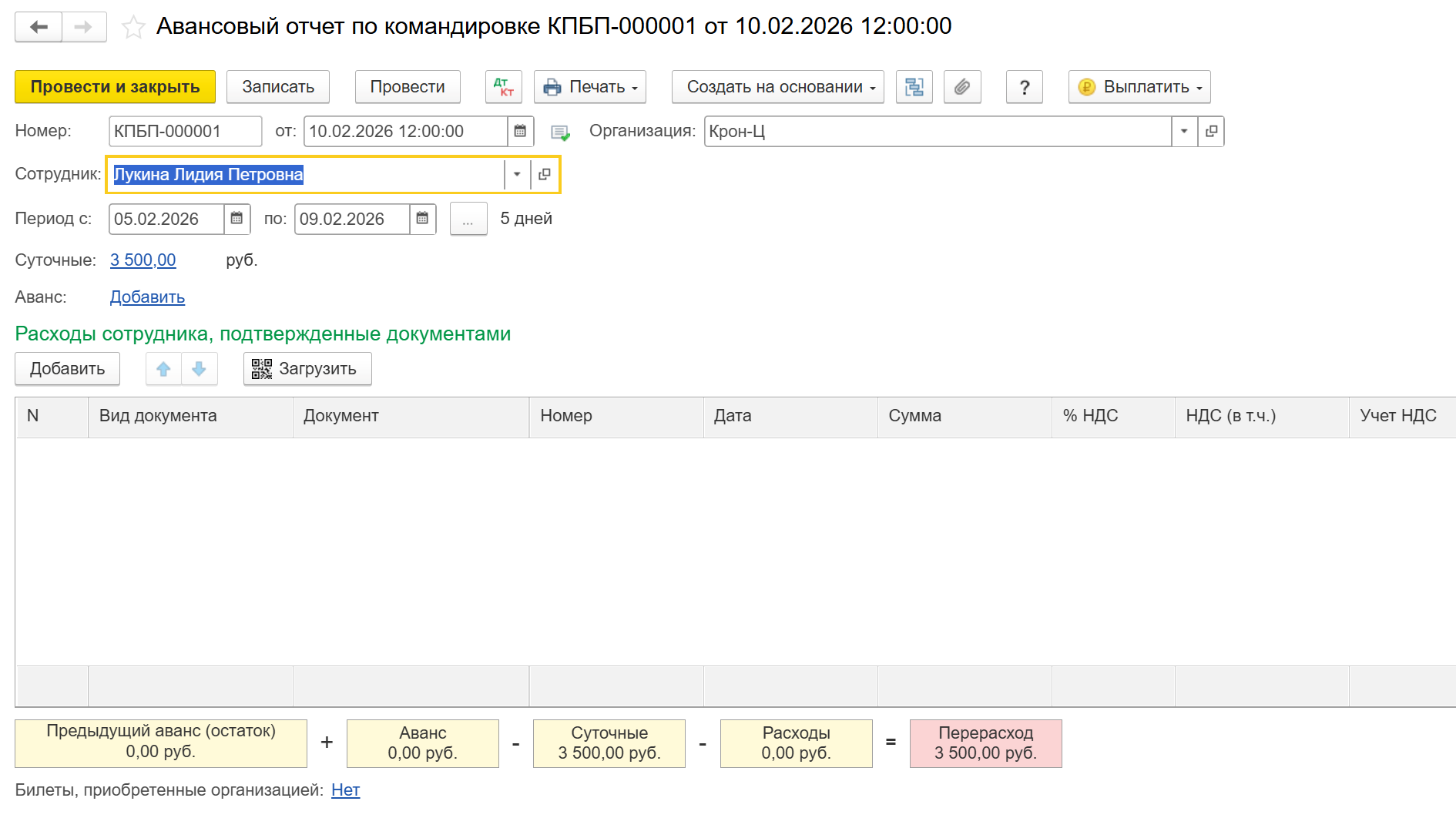Add document to favorites with star icon
The height and width of the screenshot is (818, 1456).
[133, 27]
